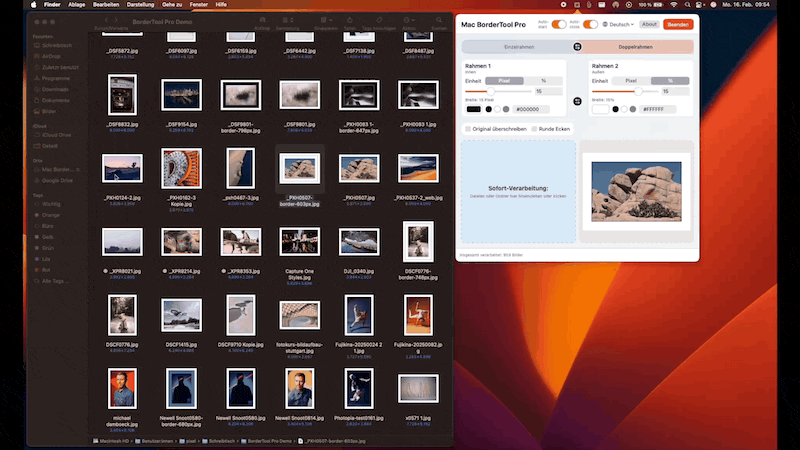This screenshot has height=450, width=800.
Task: Toggle the Auto-start switch
Action: coord(559,23)
